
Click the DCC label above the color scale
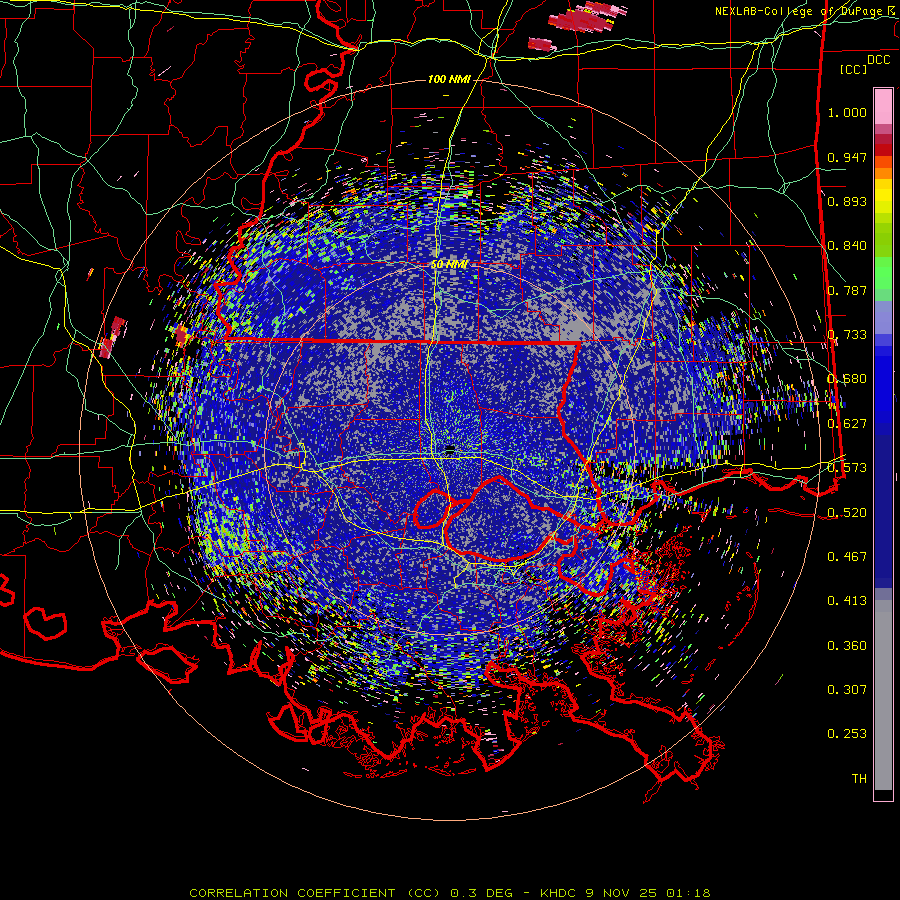878,60
